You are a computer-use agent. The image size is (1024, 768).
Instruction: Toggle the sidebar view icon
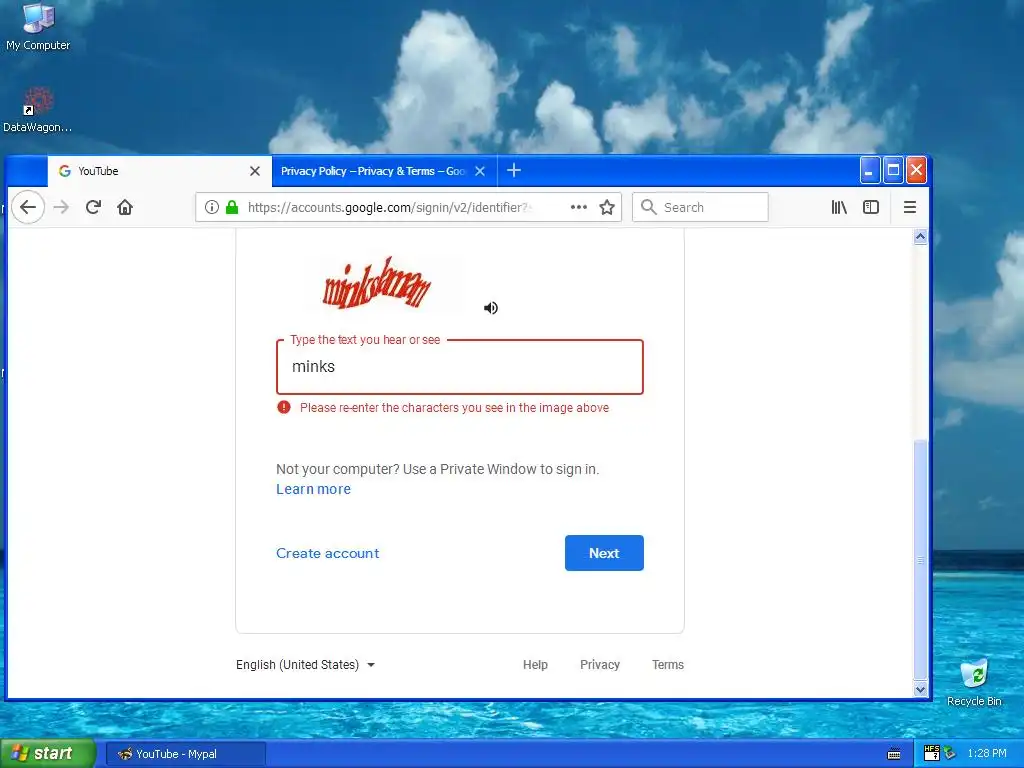[x=871, y=207]
